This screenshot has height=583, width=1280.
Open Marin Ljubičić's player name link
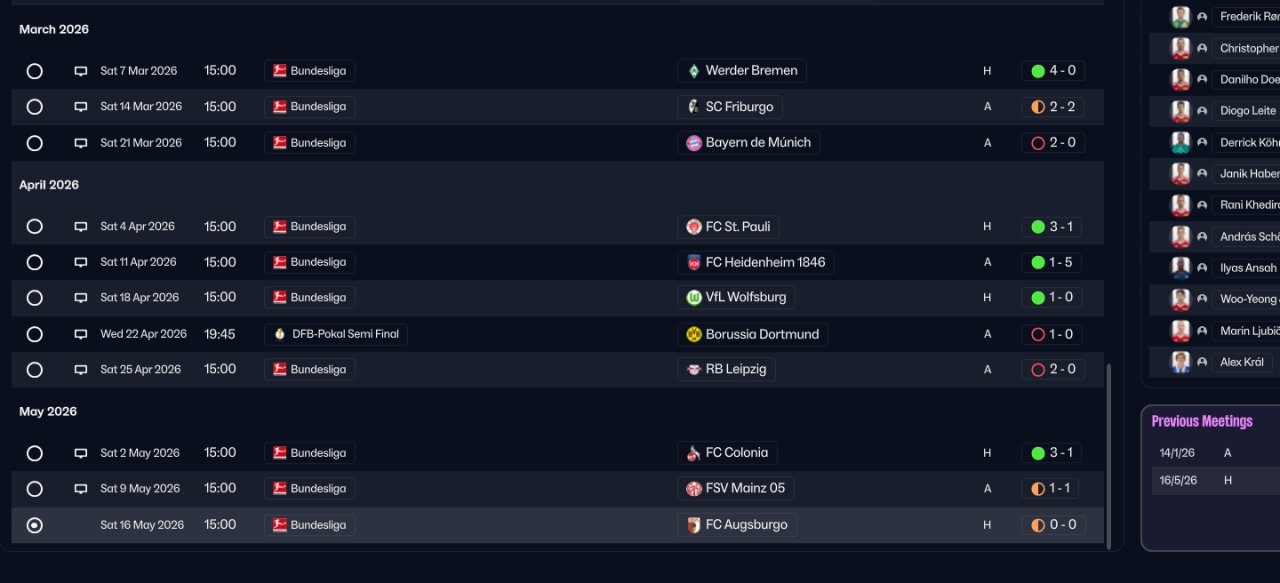(x=1248, y=331)
